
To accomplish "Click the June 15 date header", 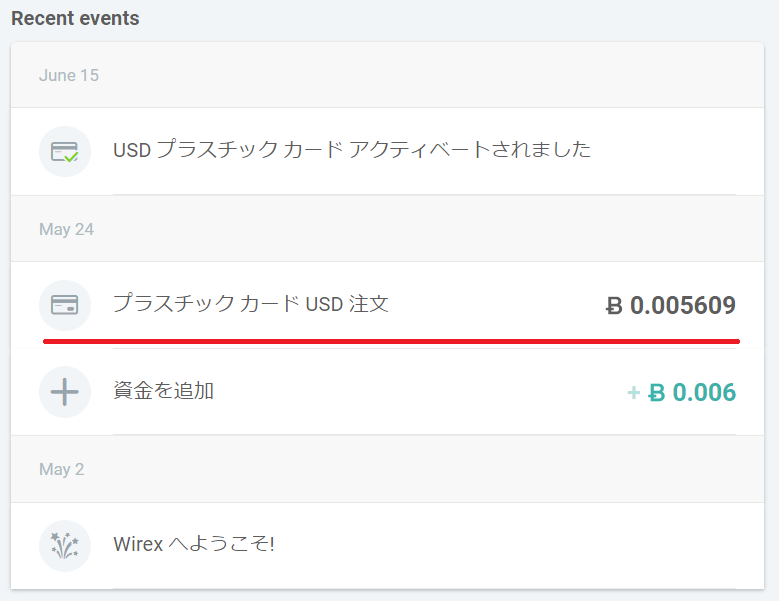I will tap(69, 76).
